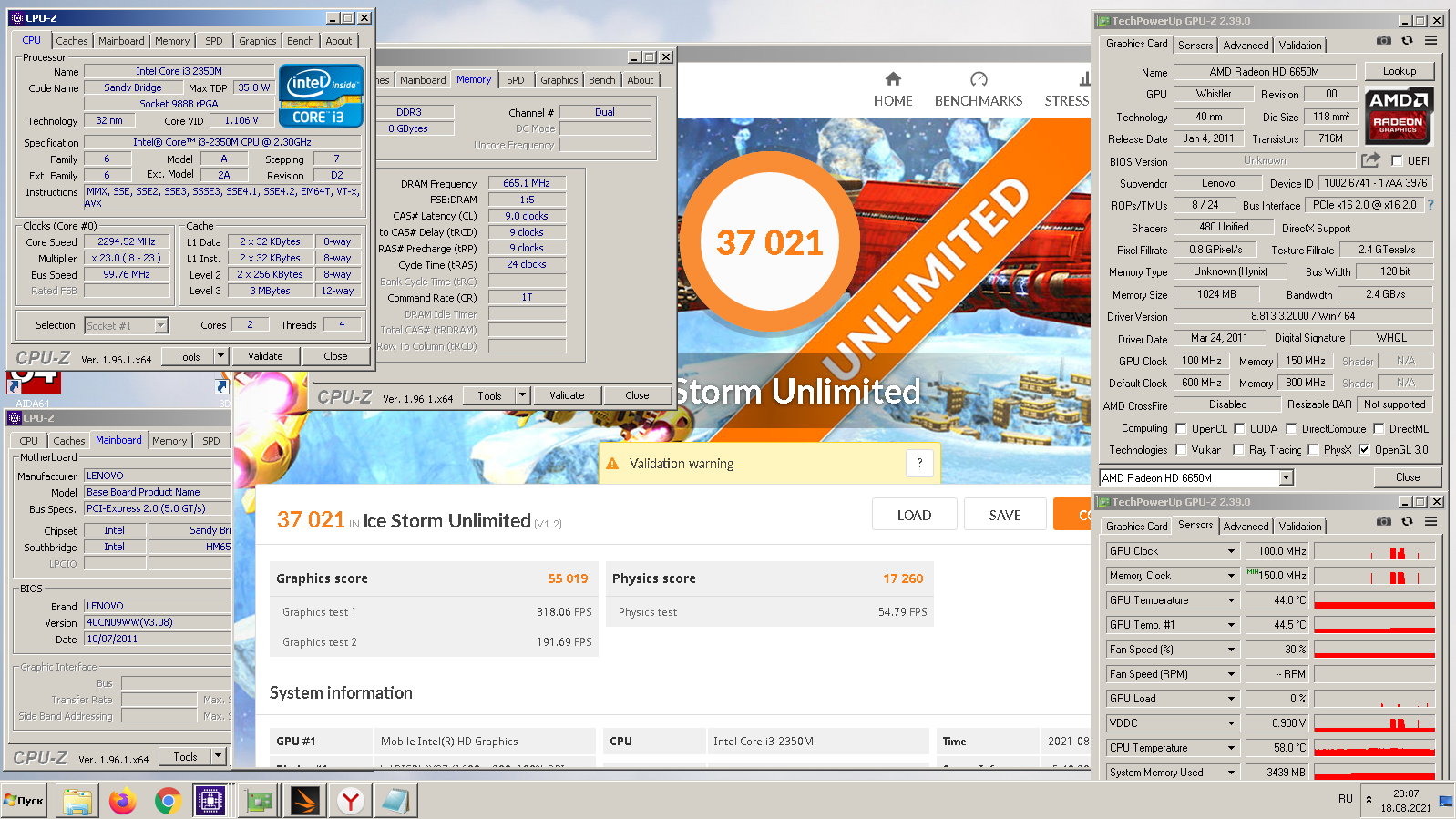Open the Notepad icon on the taskbar

click(396, 801)
